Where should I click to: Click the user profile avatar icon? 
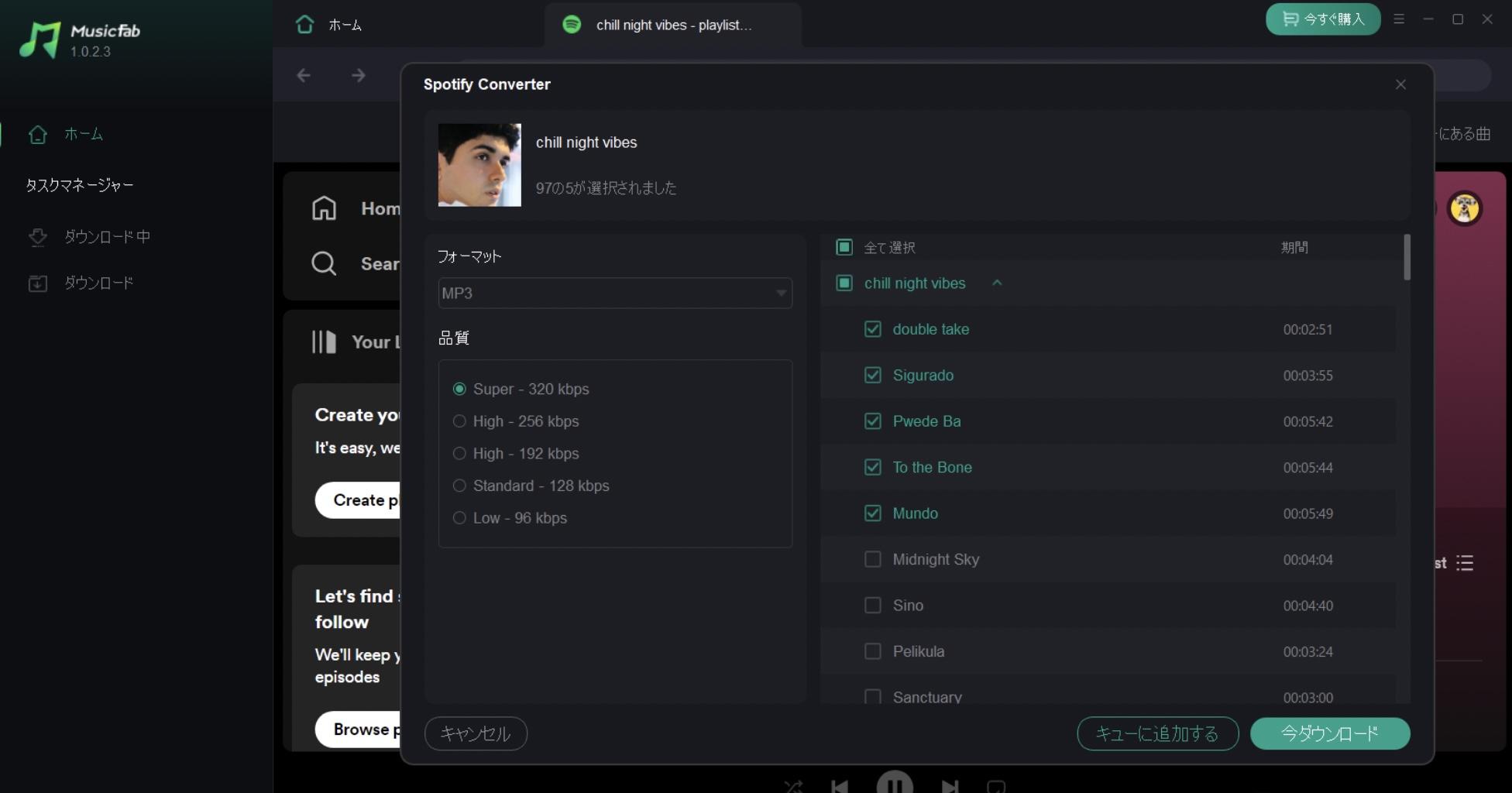[x=1464, y=208]
